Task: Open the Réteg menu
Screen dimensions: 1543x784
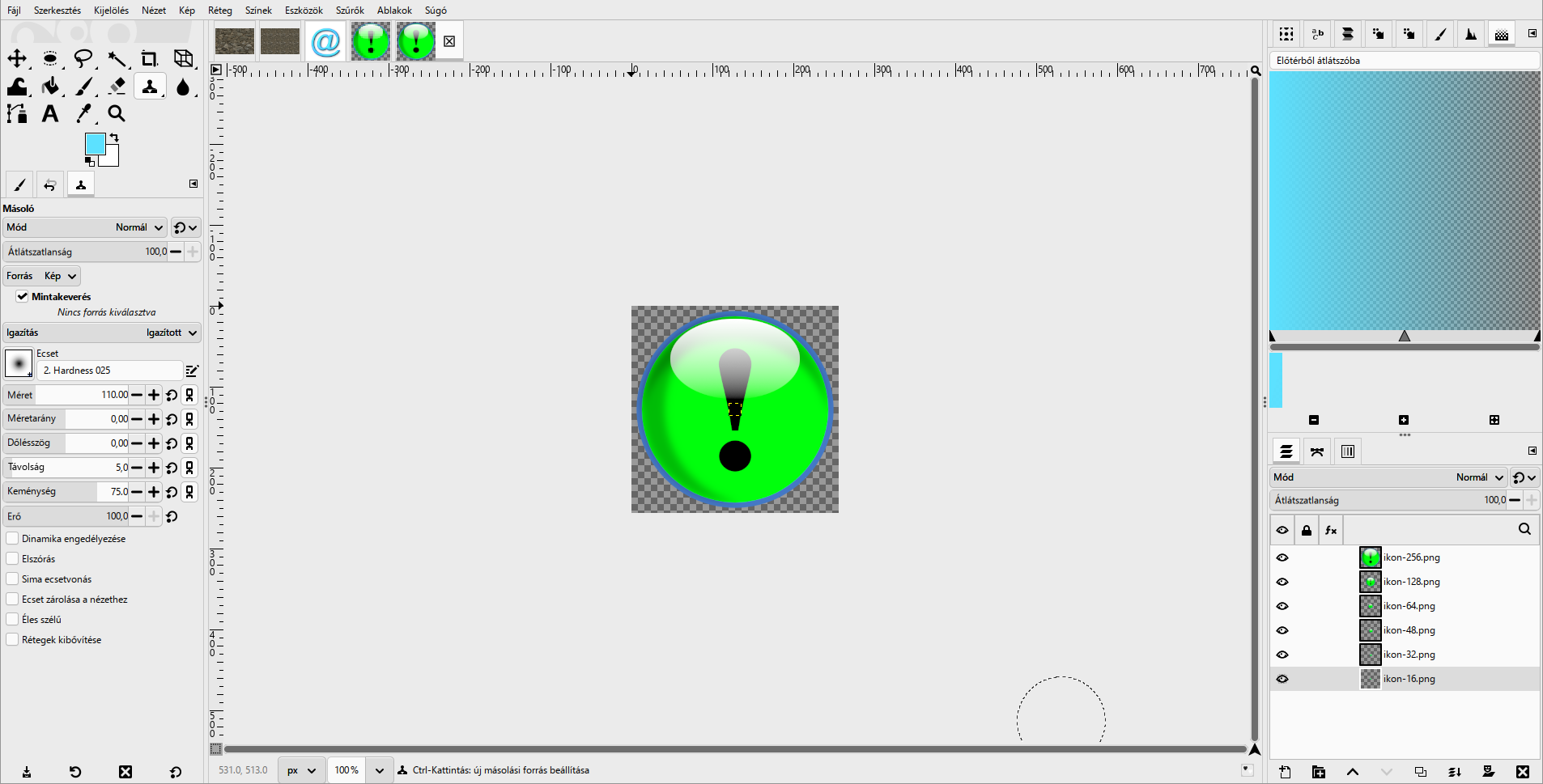Action: (219, 11)
